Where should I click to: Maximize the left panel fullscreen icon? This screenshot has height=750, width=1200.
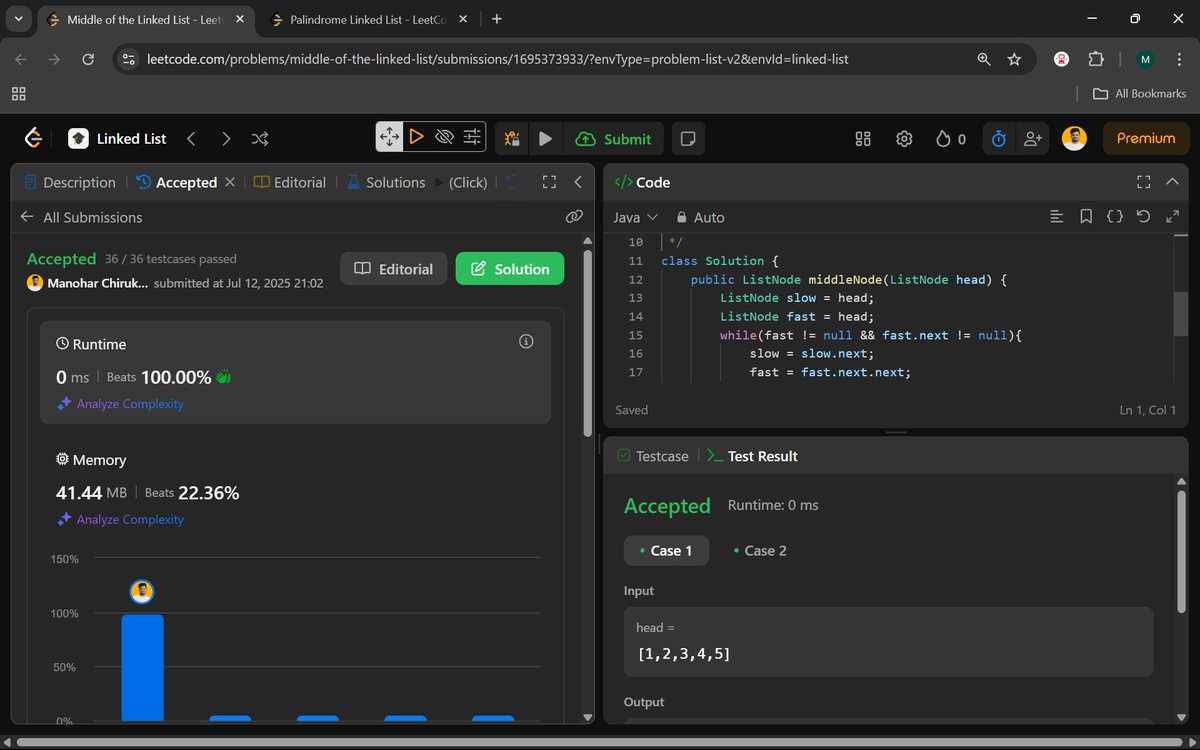548,182
